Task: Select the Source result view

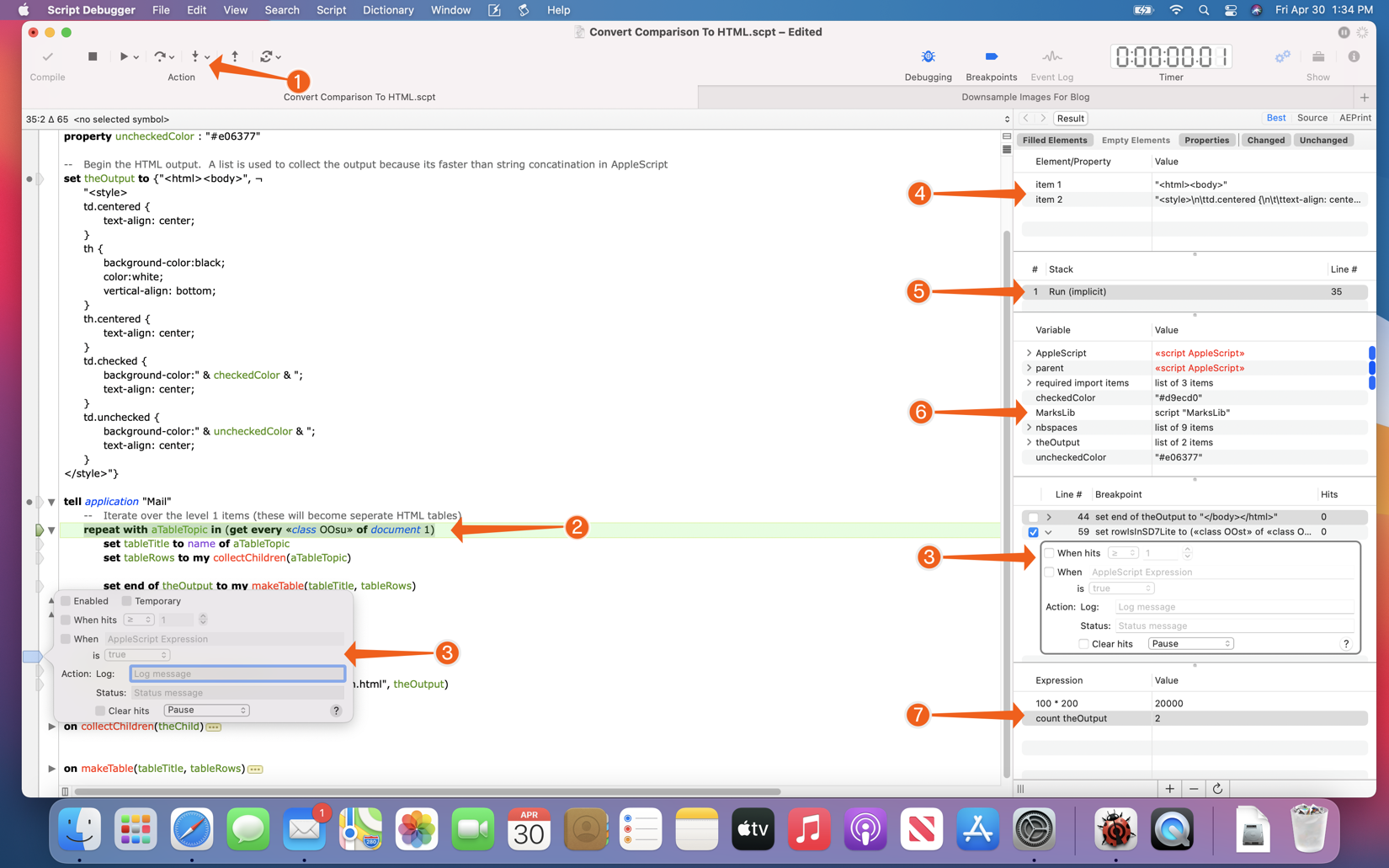Action: pyautogui.click(x=1312, y=119)
